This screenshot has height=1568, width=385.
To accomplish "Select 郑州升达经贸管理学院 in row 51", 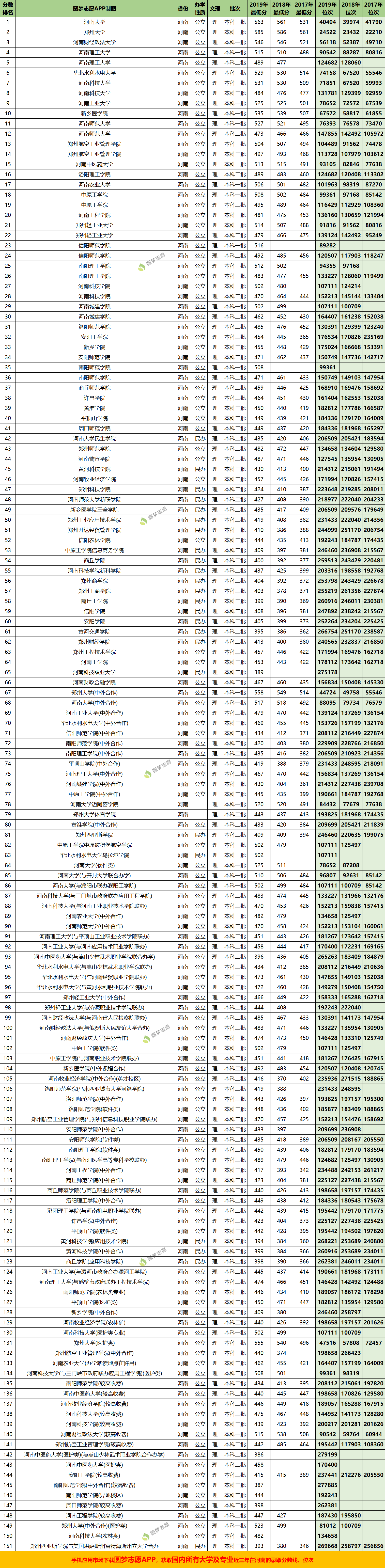I will coord(95,530).
